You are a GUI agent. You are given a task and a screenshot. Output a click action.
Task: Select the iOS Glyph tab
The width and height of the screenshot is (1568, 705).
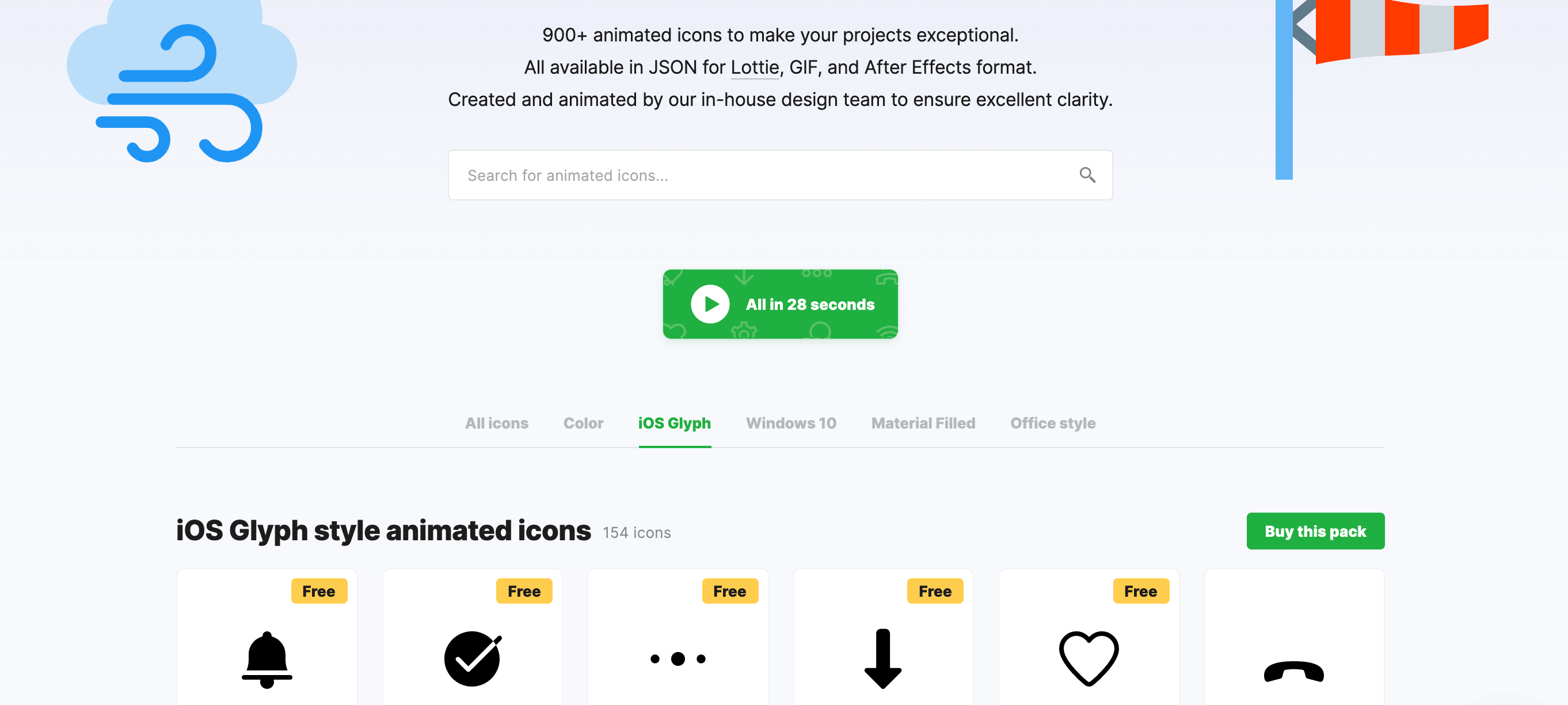(674, 423)
